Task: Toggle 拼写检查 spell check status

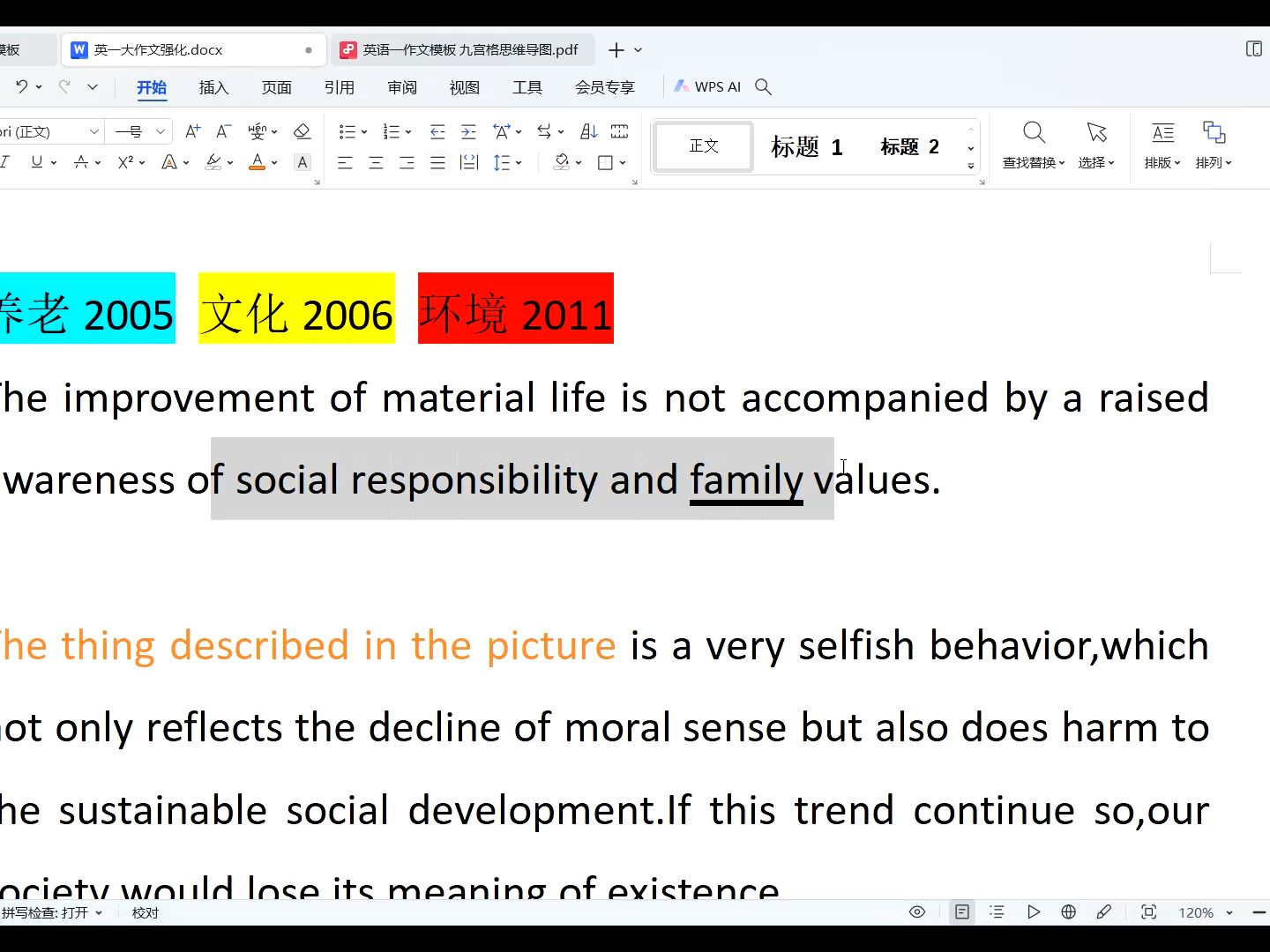Action: [52, 912]
